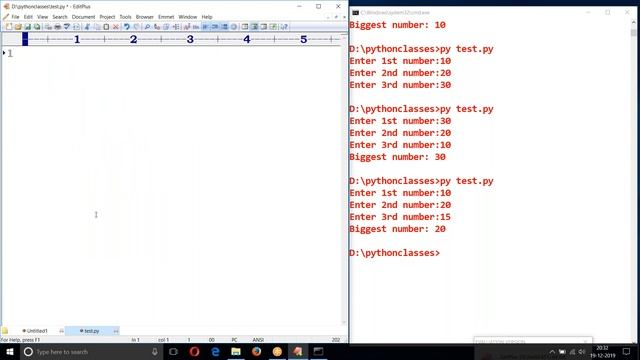The image size is (640, 360).
Task: Undo with the blue arrow icon
Action: coord(127,27)
